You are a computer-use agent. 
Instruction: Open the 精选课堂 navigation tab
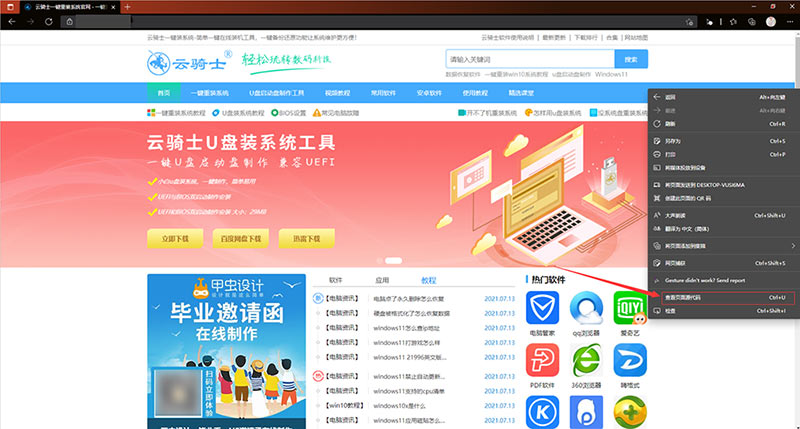[x=521, y=93]
